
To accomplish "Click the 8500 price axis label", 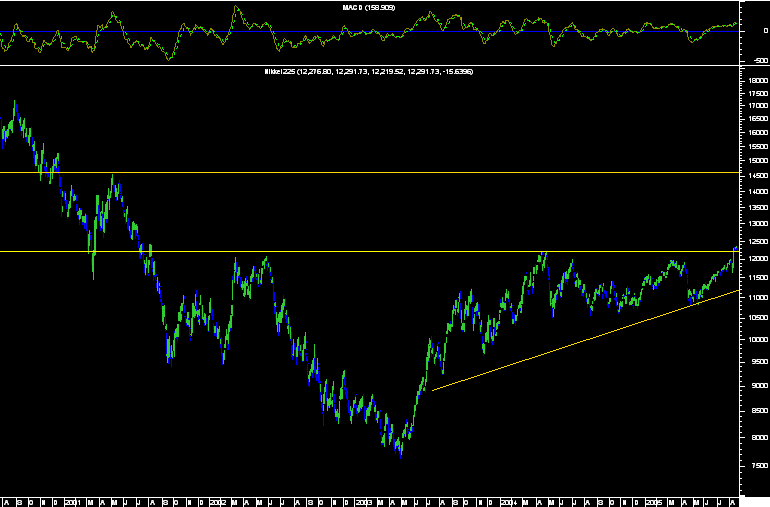I will 760,411.
